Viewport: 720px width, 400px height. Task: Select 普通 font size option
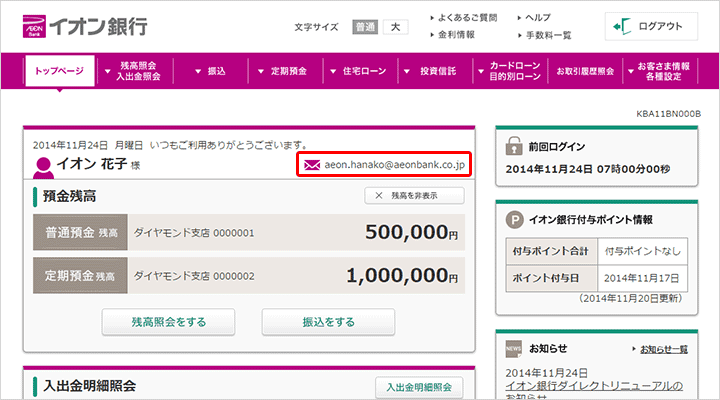366,27
